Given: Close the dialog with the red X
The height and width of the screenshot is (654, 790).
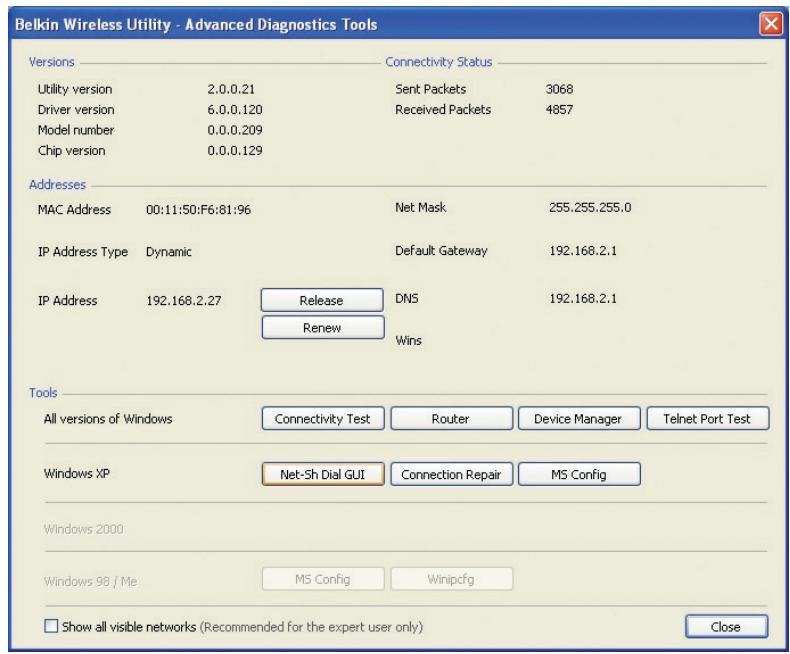Looking at the screenshot, I should coord(771,24).
